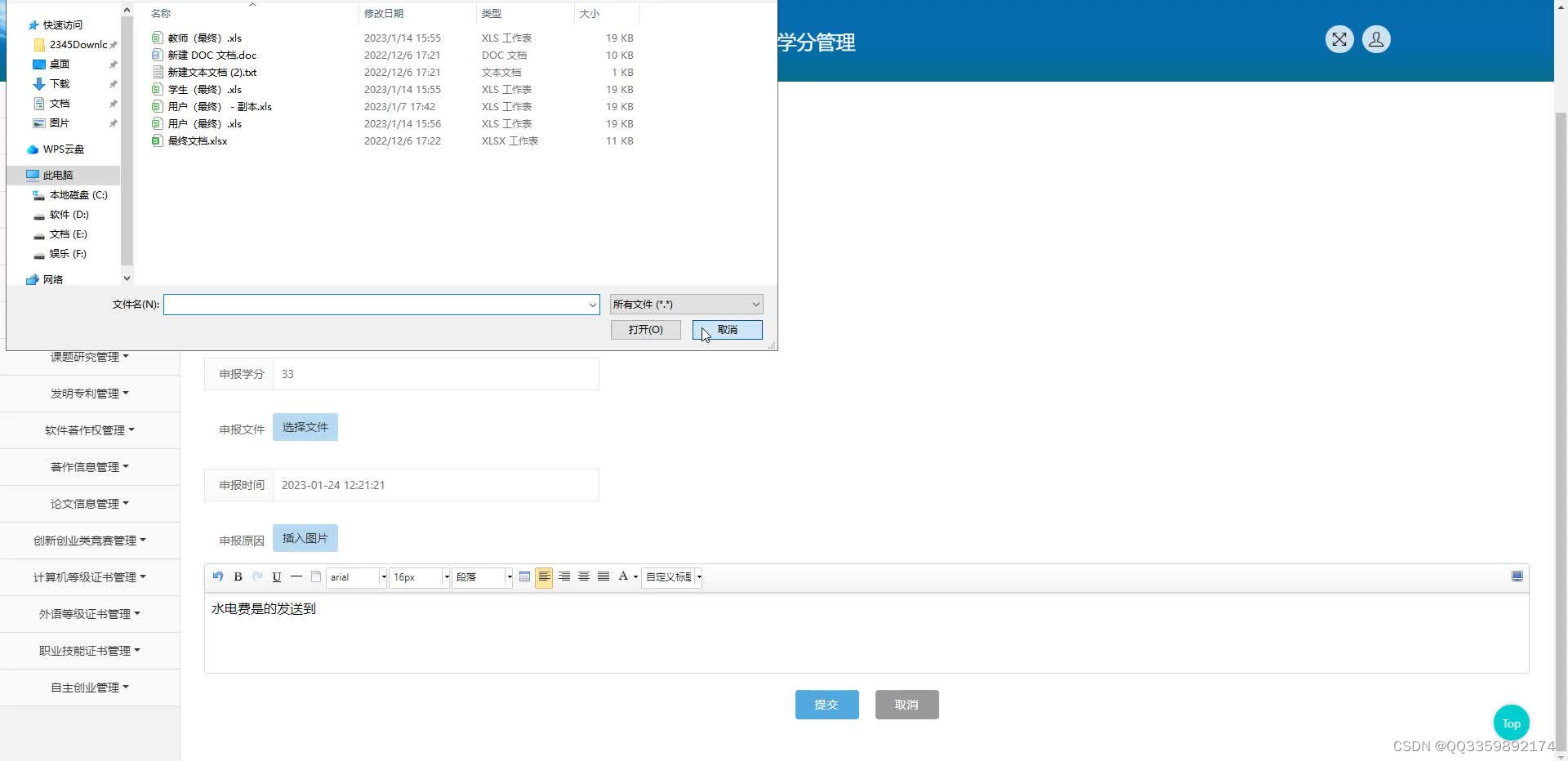
Task: Click 取消 in file dialog
Action: 728,330
